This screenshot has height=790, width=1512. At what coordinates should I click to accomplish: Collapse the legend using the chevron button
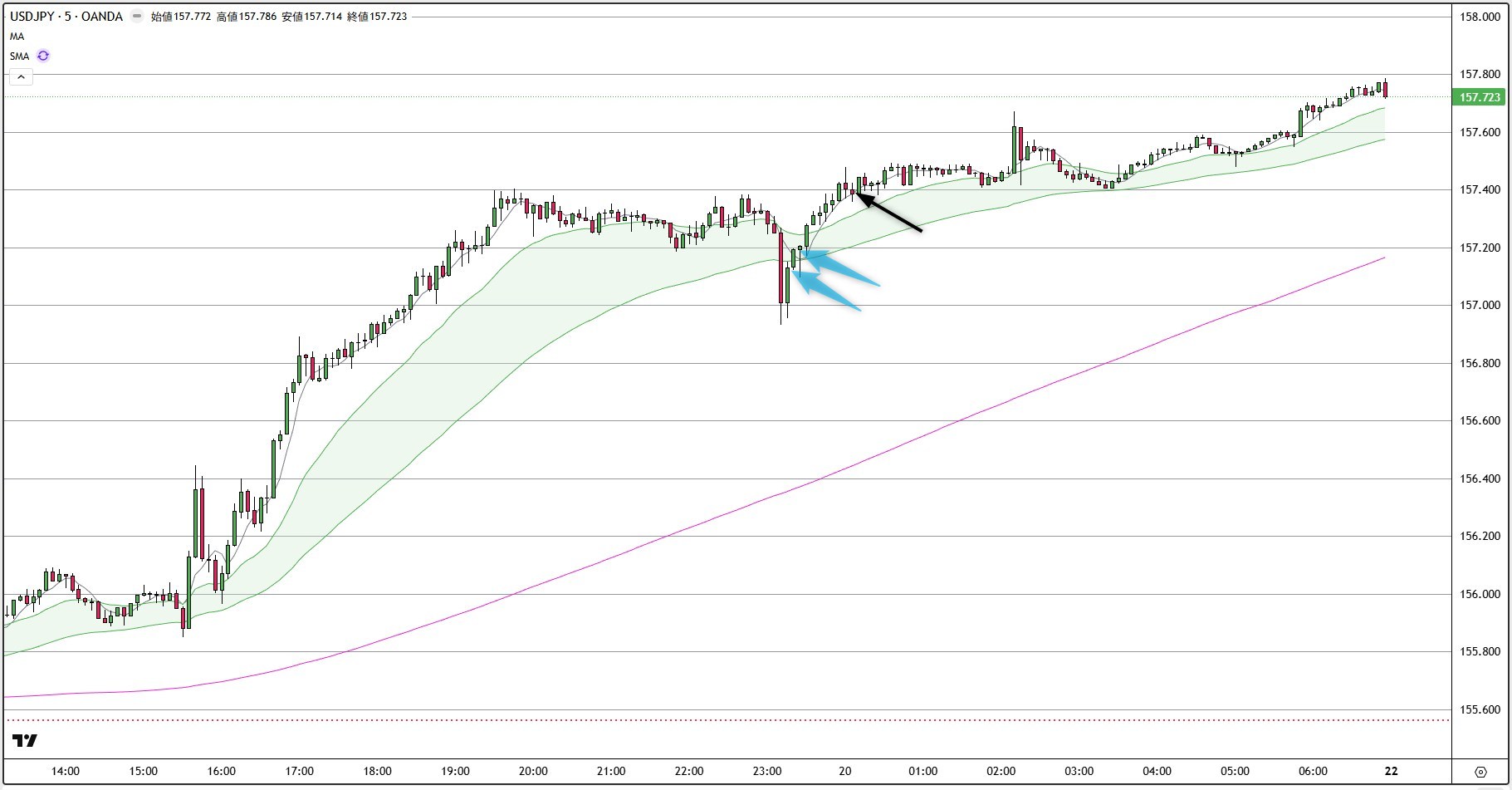20,76
